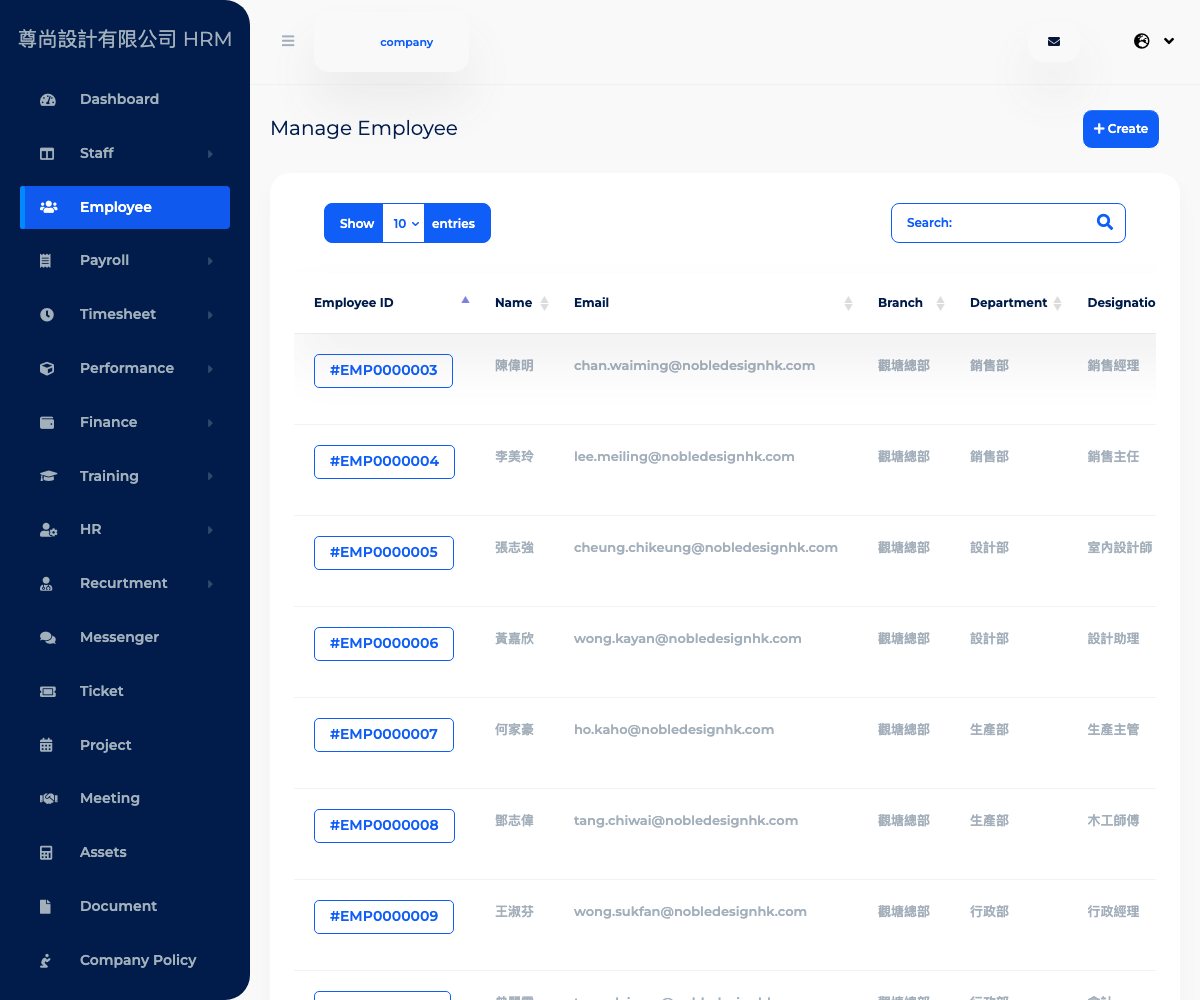Screen dimensions: 1200x1000
Task: Click the Meeting handshake icon
Action: coord(47,799)
